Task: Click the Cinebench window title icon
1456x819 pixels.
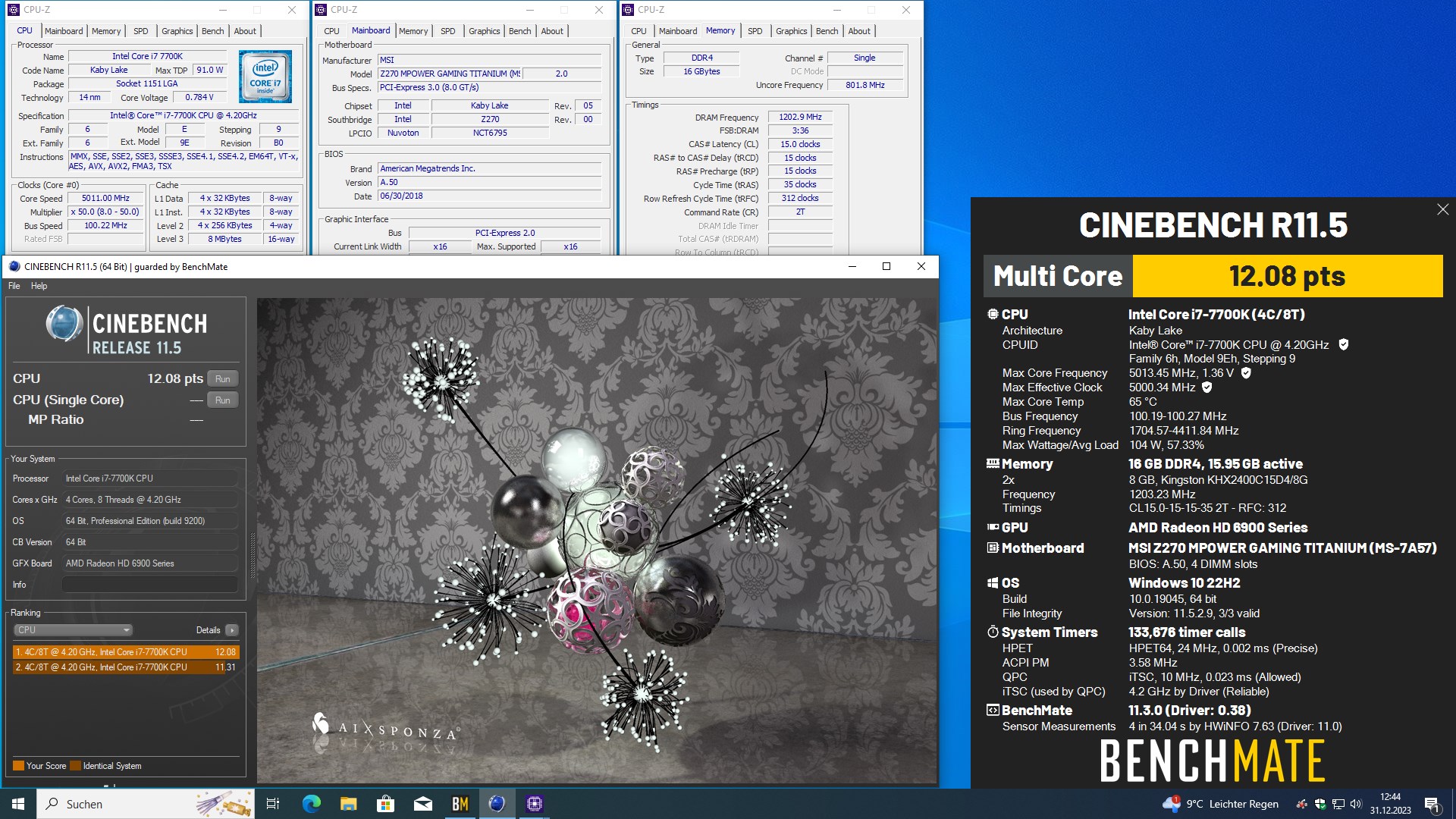Action: (14, 266)
